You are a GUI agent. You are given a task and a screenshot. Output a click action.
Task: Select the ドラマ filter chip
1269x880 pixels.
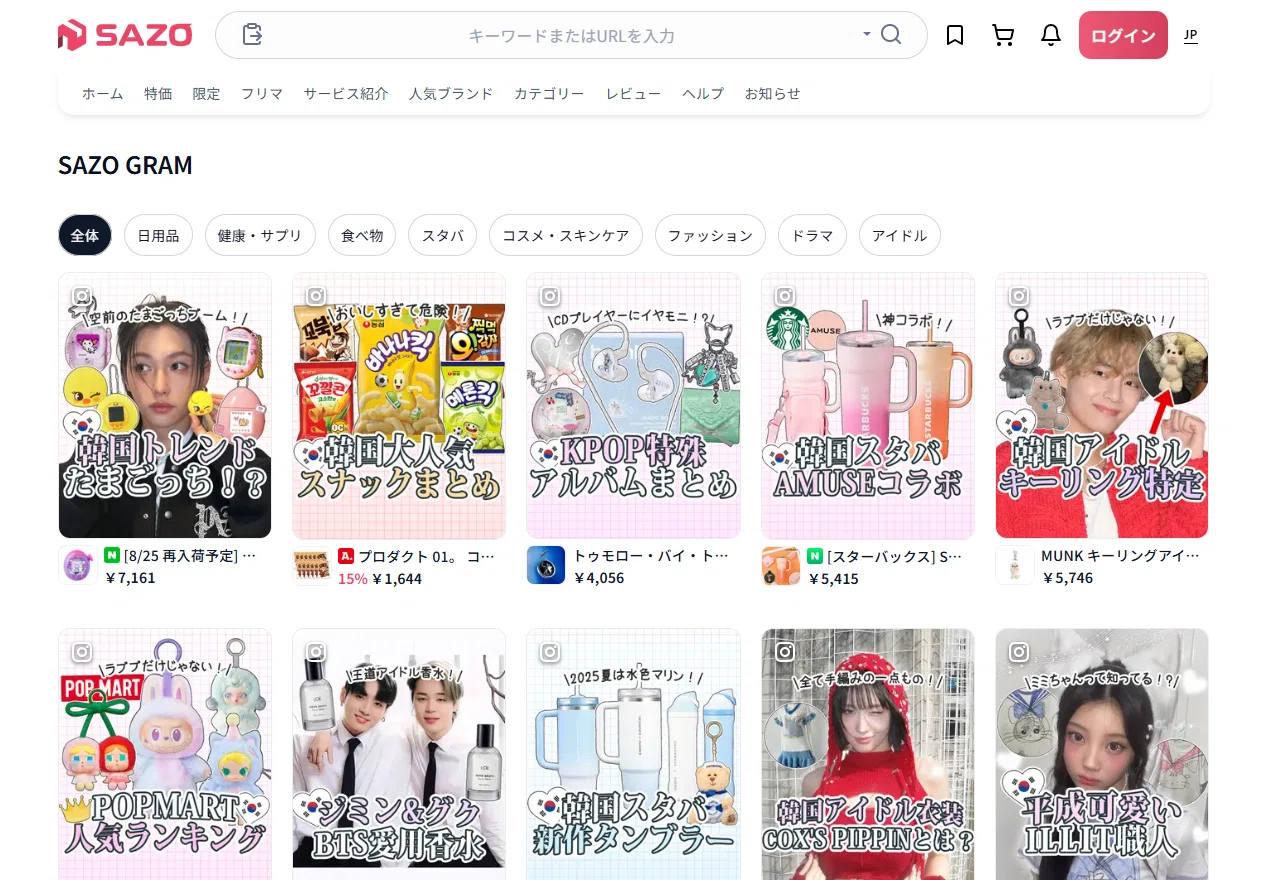click(x=812, y=235)
